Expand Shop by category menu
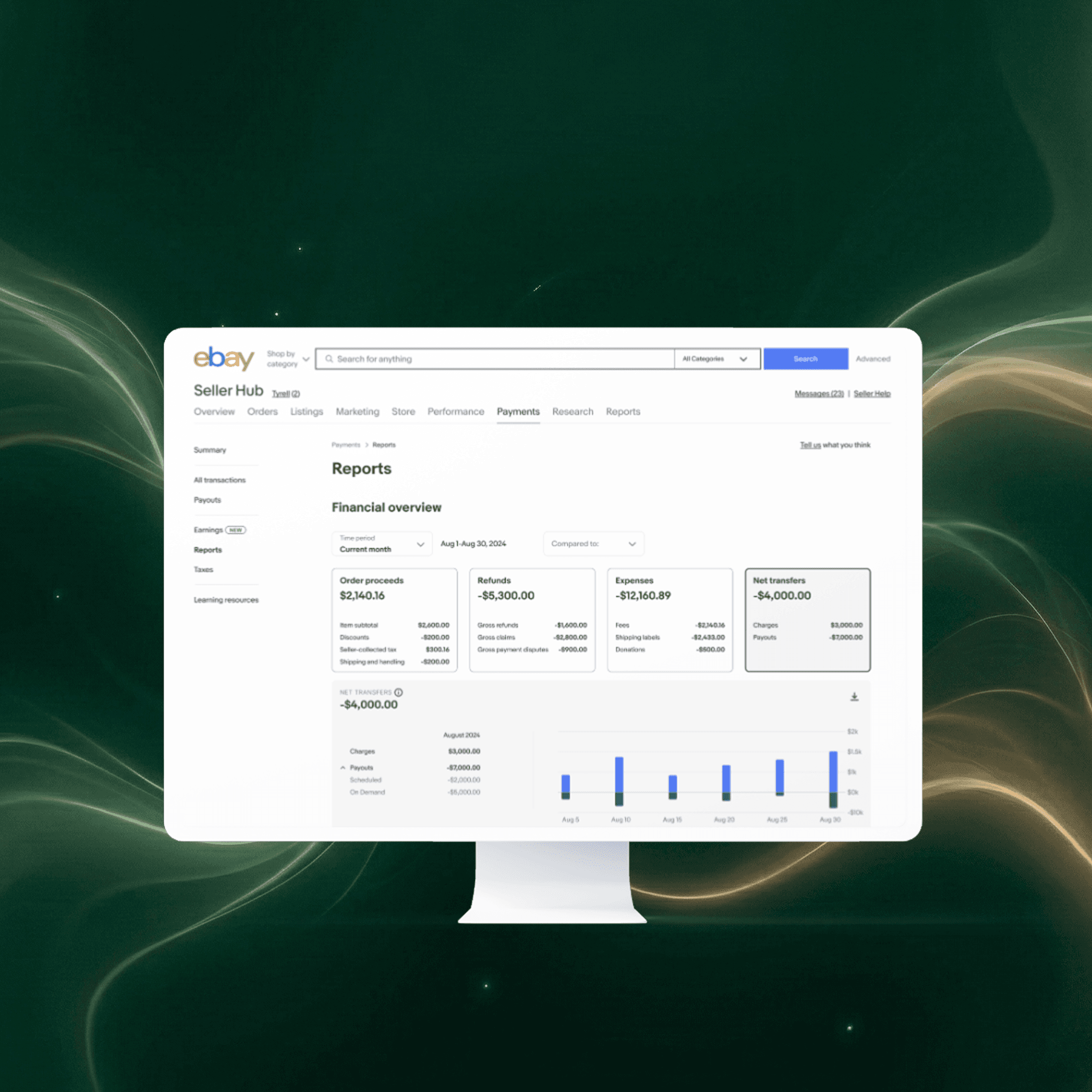The height and width of the screenshot is (1092, 1092). click(288, 359)
